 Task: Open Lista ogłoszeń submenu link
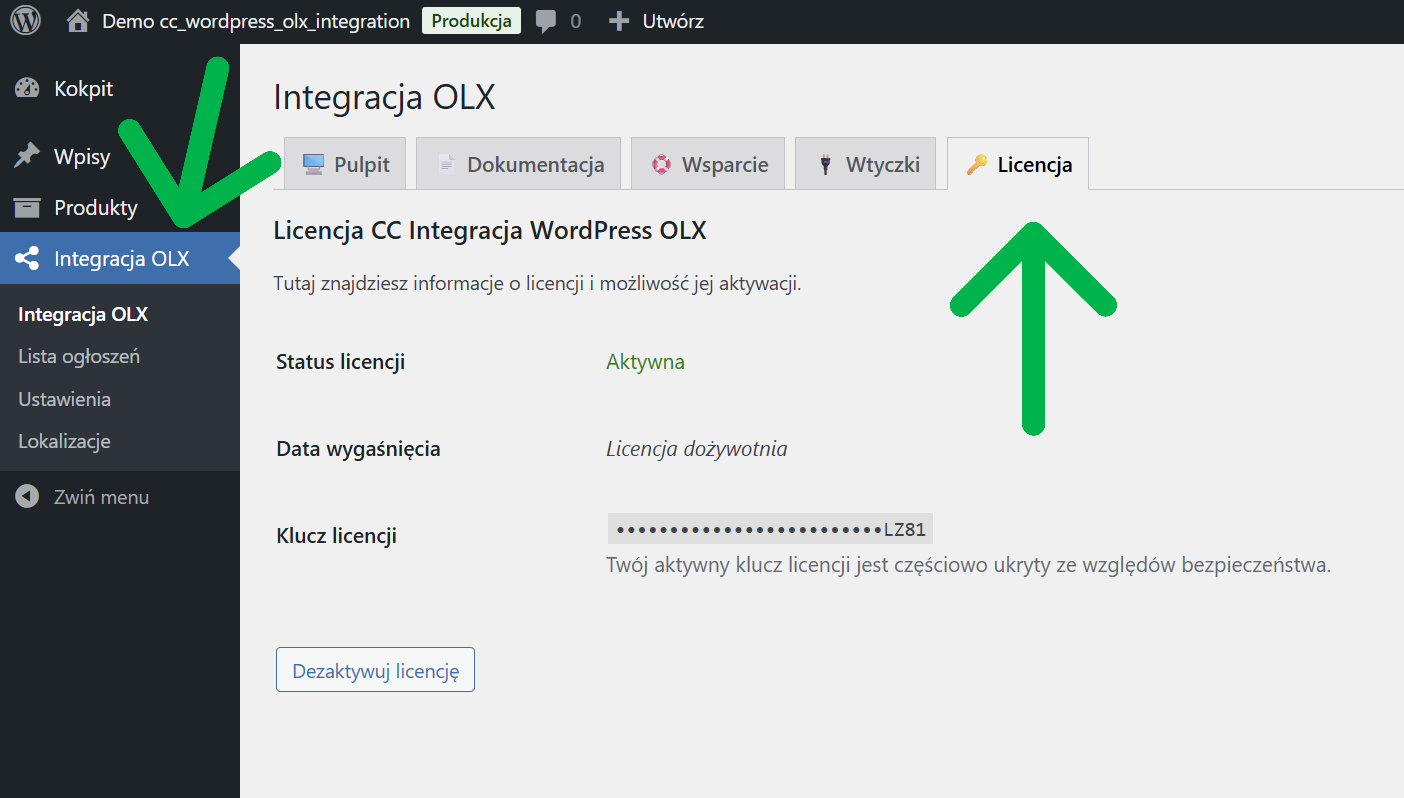79,356
